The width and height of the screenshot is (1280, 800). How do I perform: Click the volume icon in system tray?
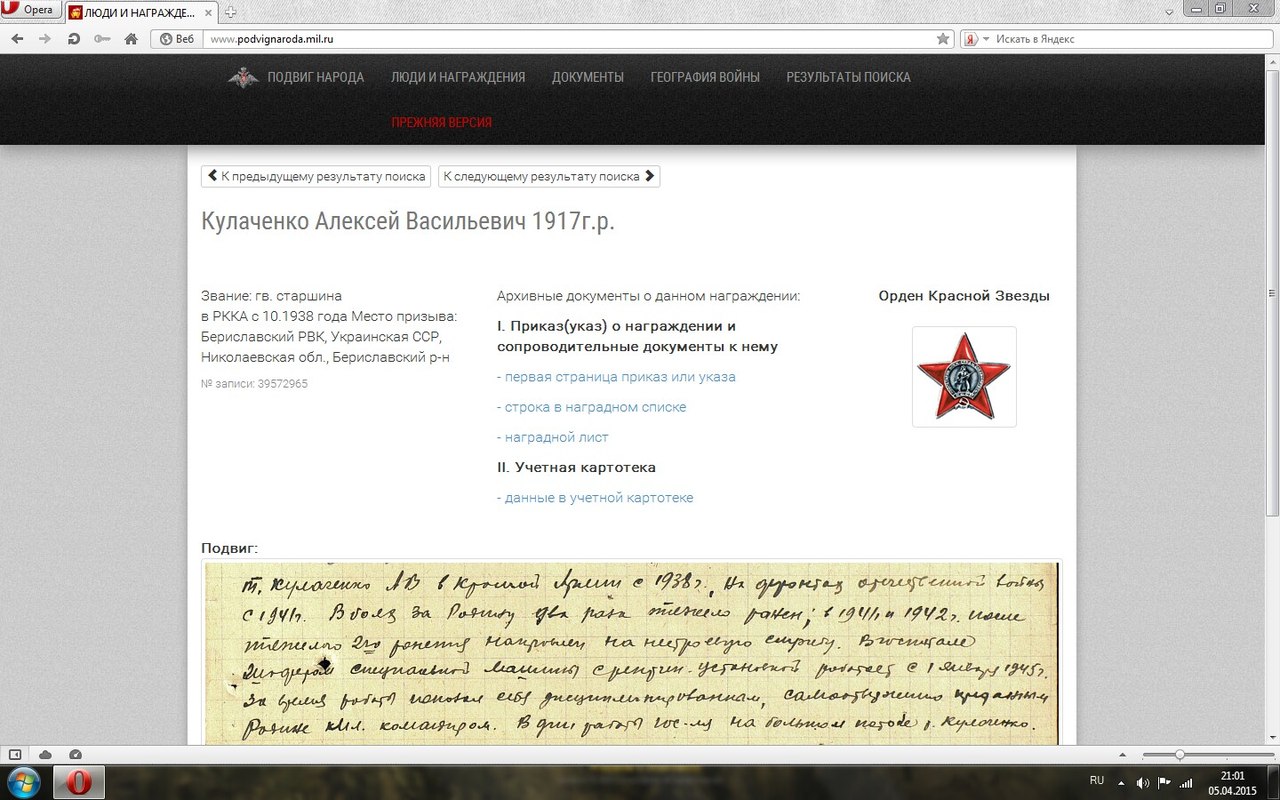coord(1142,781)
